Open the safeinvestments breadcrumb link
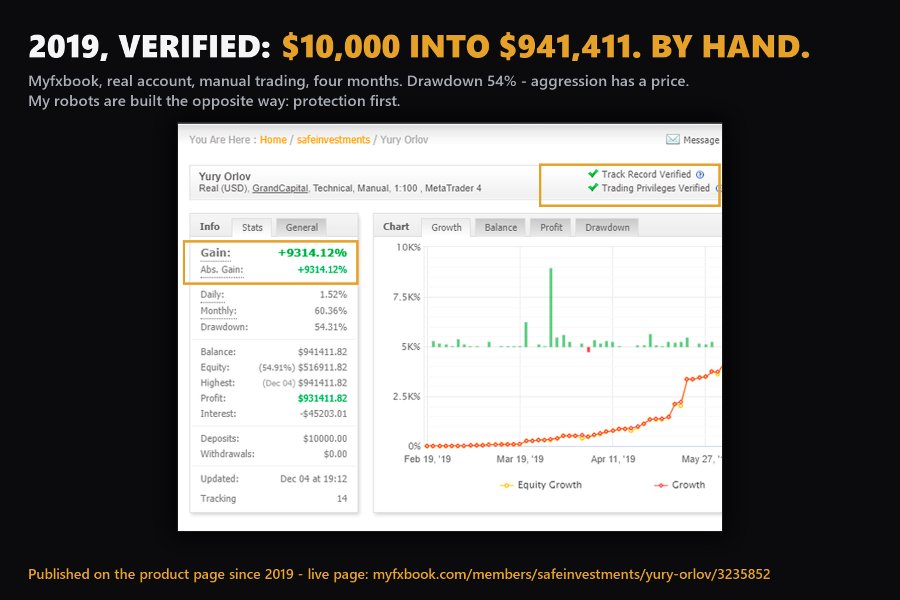900x600 pixels. point(333,140)
